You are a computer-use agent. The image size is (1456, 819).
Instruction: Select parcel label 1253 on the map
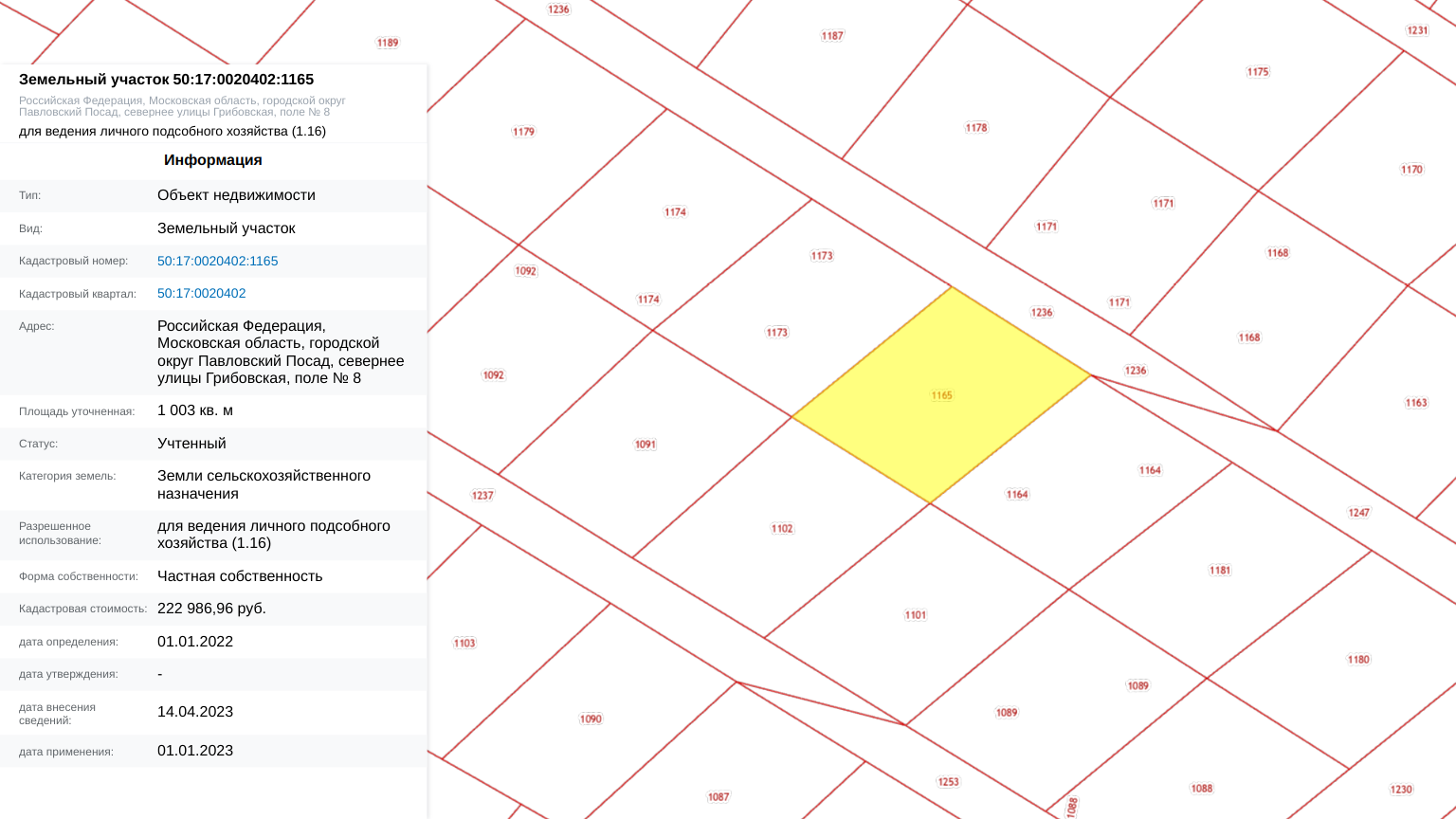point(948,782)
